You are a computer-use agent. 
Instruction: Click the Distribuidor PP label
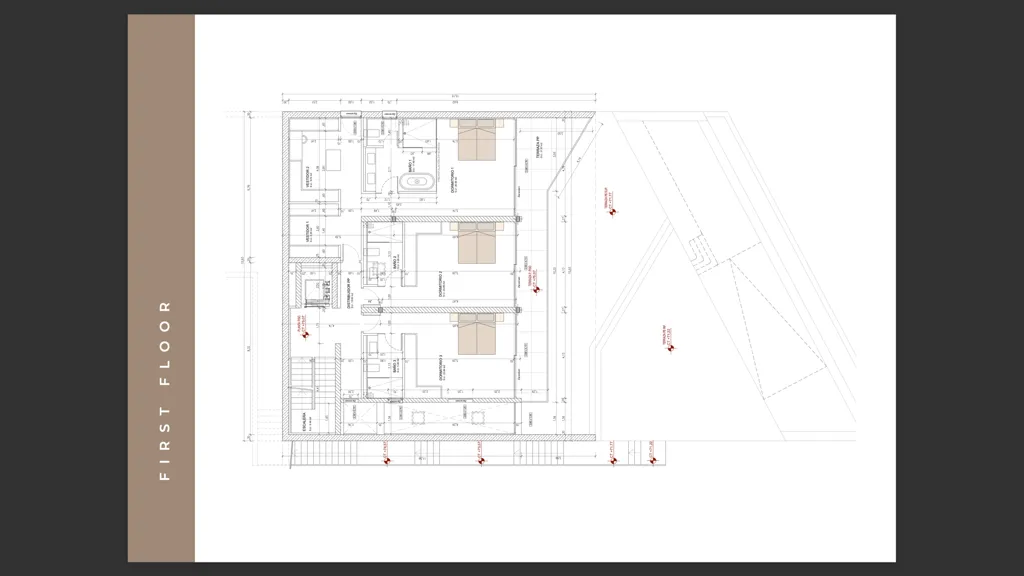[x=349, y=293]
